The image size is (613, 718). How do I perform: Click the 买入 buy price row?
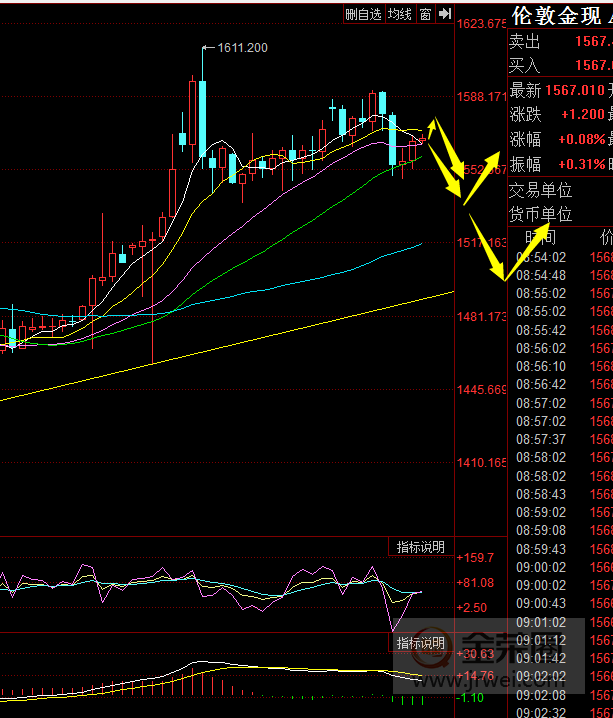click(x=560, y=65)
